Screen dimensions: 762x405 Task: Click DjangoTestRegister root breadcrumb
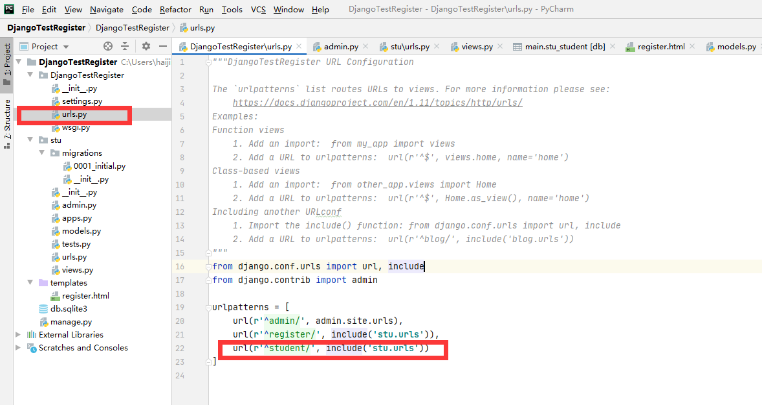46,28
